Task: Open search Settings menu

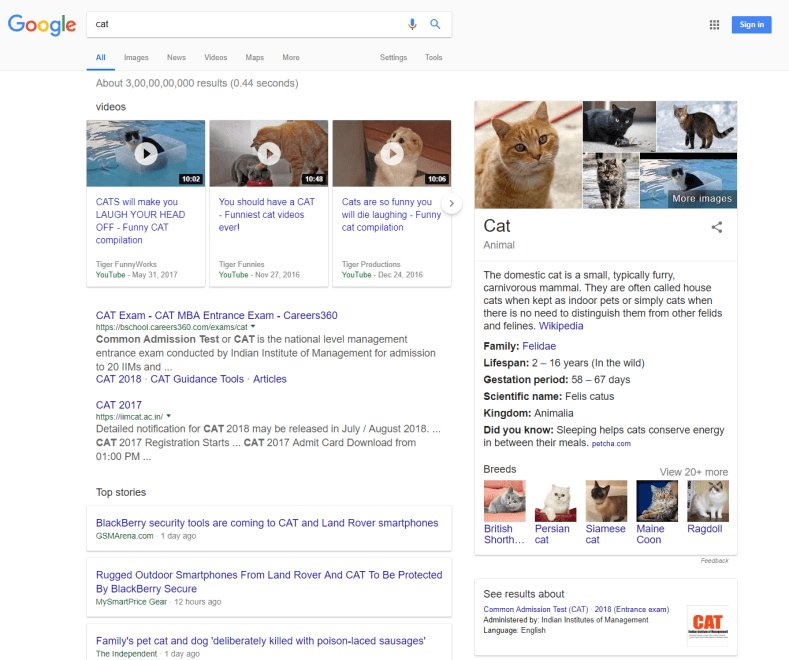Action: 393,57
